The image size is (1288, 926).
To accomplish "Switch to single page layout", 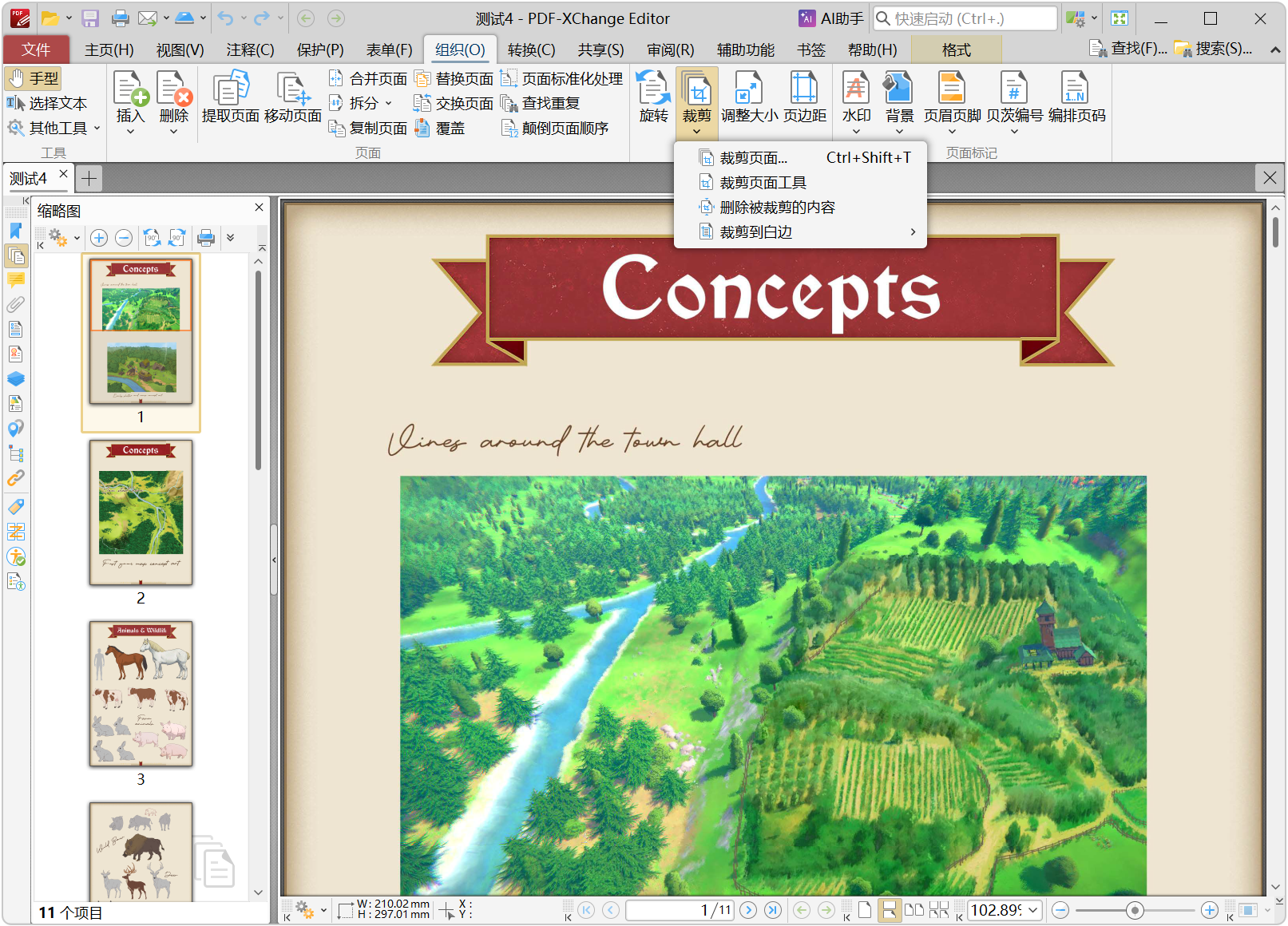I will (865, 910).
